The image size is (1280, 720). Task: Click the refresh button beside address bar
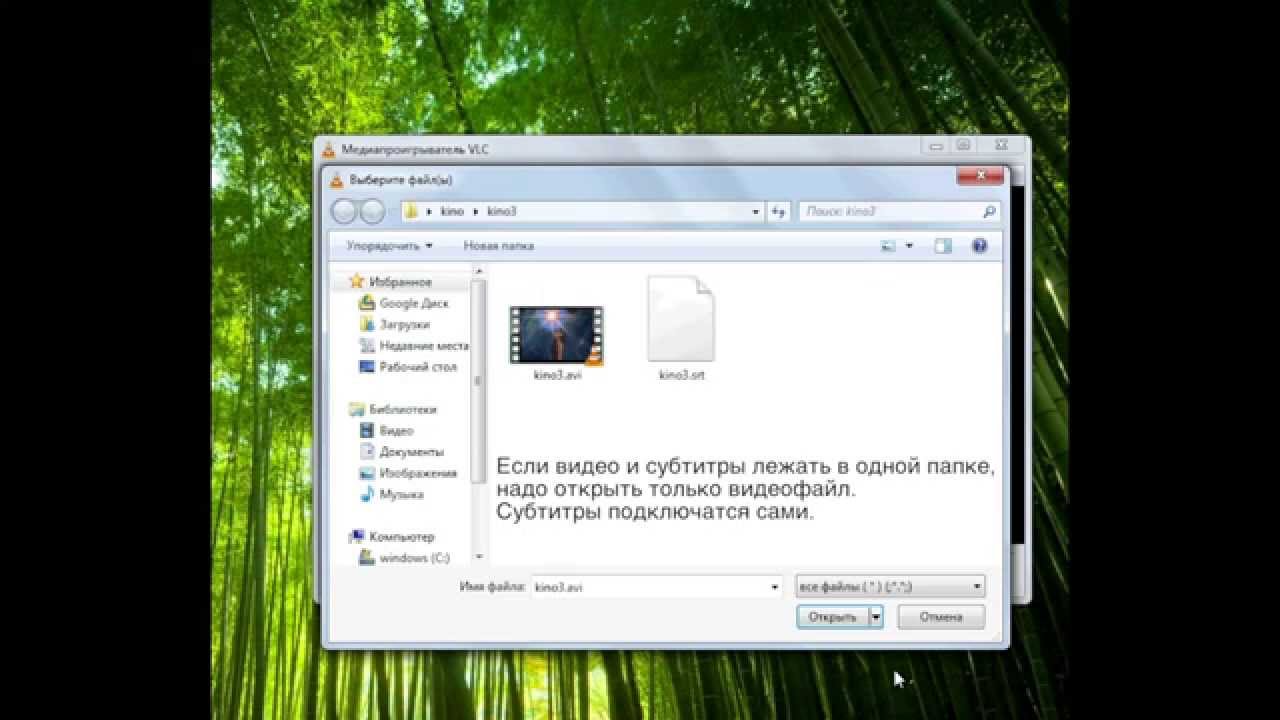(x=780, y=211)
